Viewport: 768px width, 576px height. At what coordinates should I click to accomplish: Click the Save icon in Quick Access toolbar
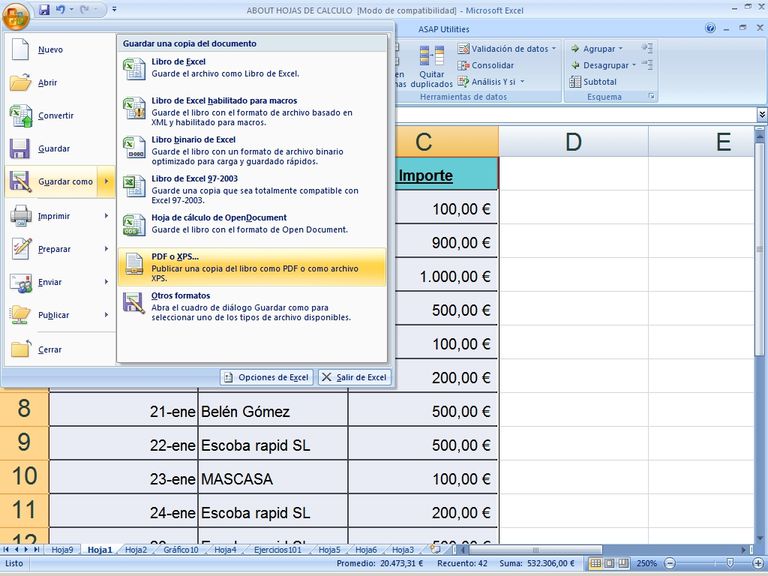point(44,9)
